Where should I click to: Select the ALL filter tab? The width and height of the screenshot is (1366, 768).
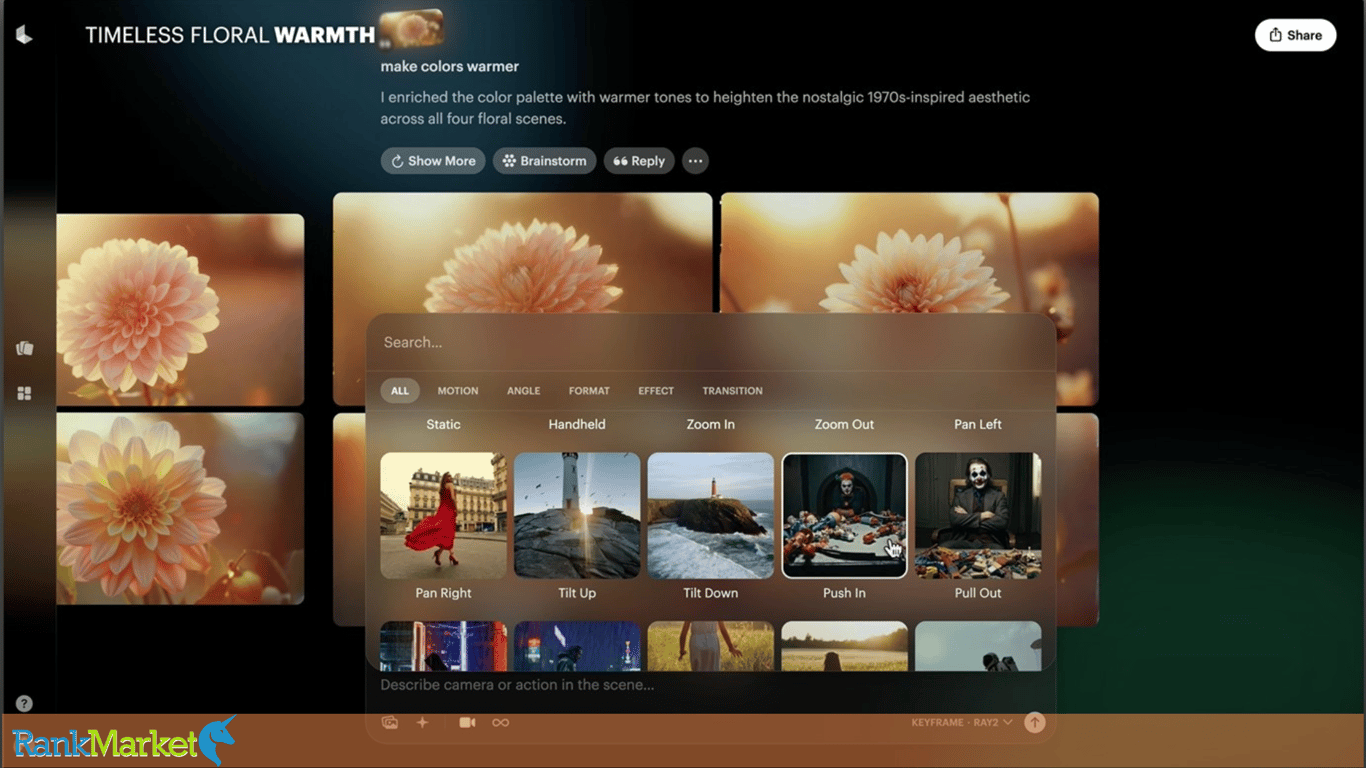point(400,391)
